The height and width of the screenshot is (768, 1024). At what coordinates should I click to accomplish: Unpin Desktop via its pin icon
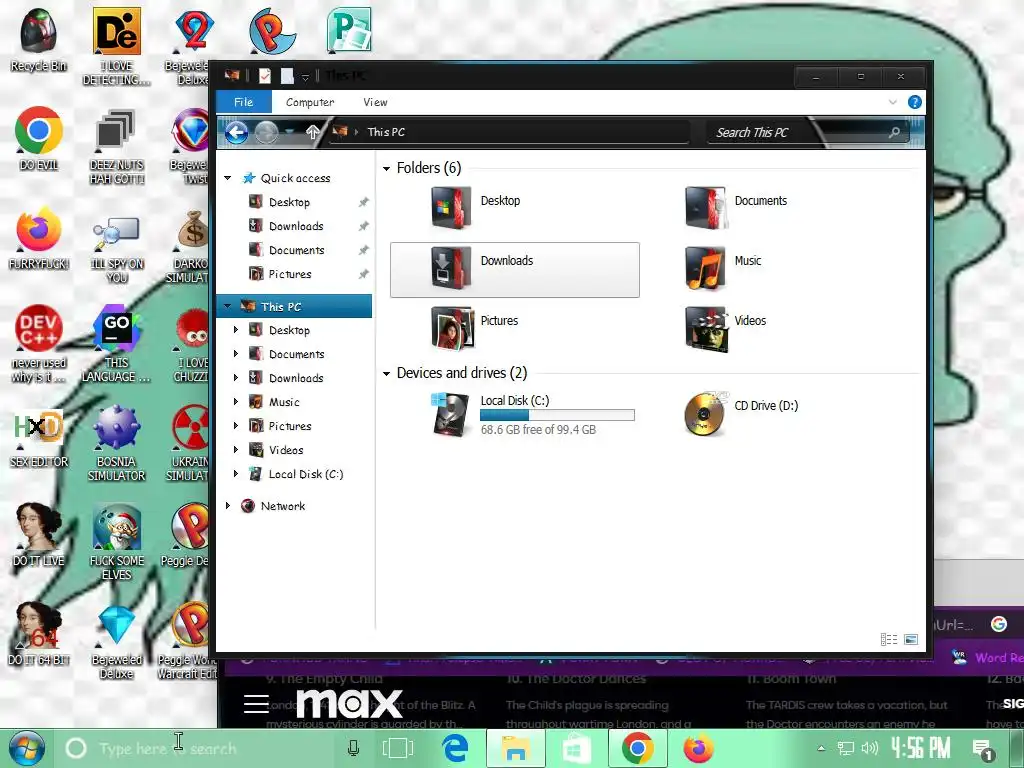[364, 202]
